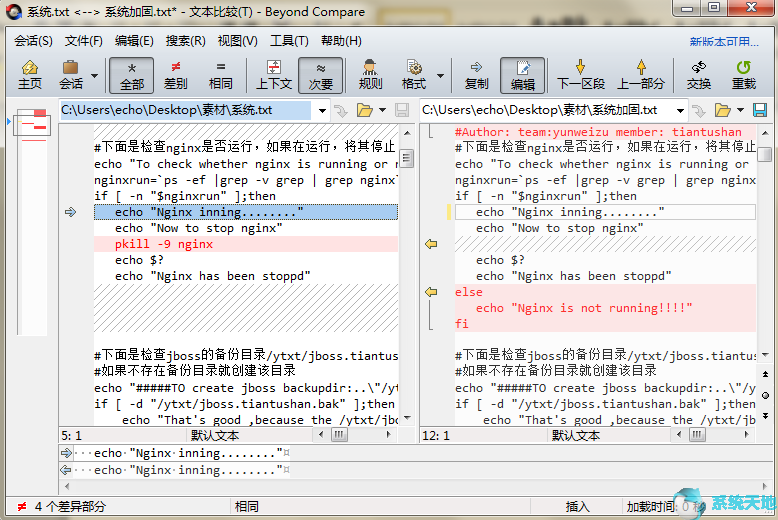Image resolution: width=778 pixels, height=520 pixels.
Task: Toggle the 上下文 context view
Action: click(x=274, y=75)
